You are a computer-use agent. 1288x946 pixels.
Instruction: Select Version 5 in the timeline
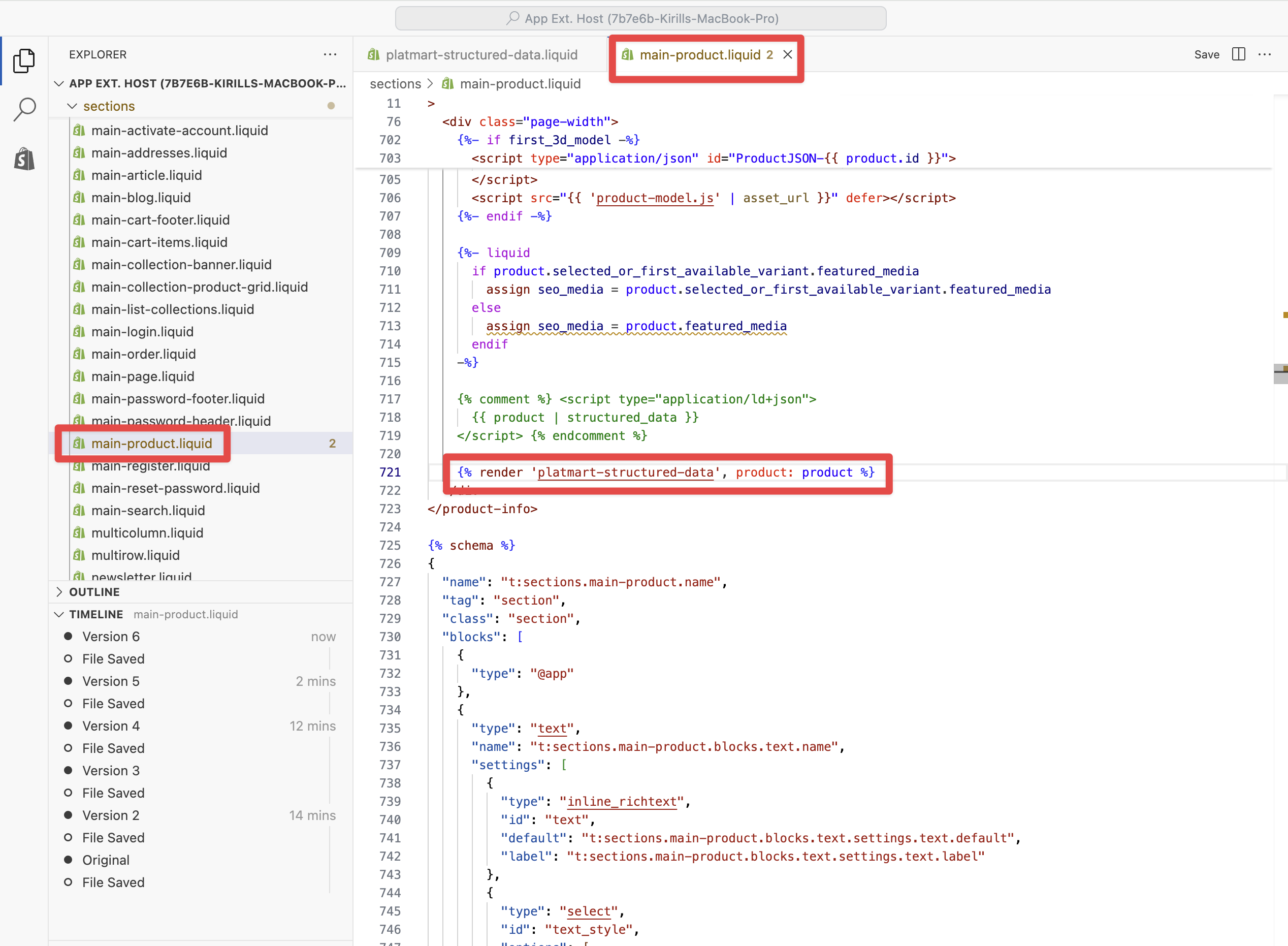[111, 681]
